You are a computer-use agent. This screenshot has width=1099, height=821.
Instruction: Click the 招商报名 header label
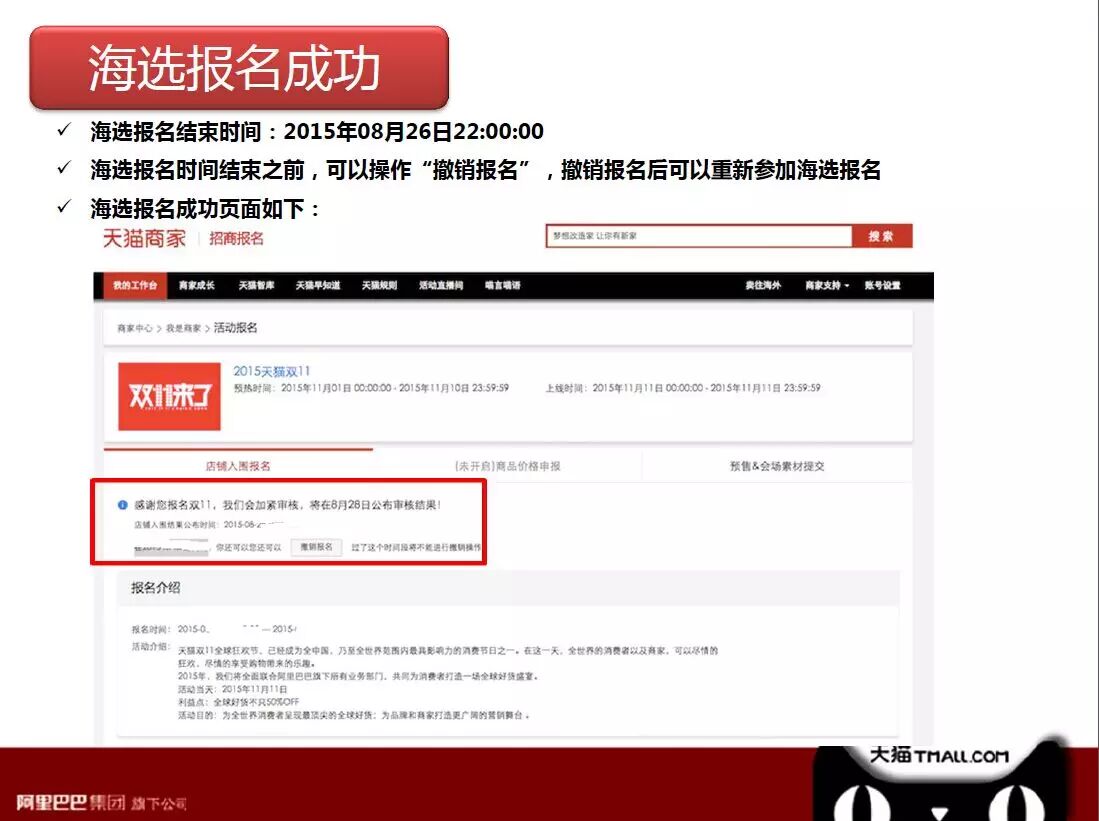pyautogui.click(x=236, y=238)
